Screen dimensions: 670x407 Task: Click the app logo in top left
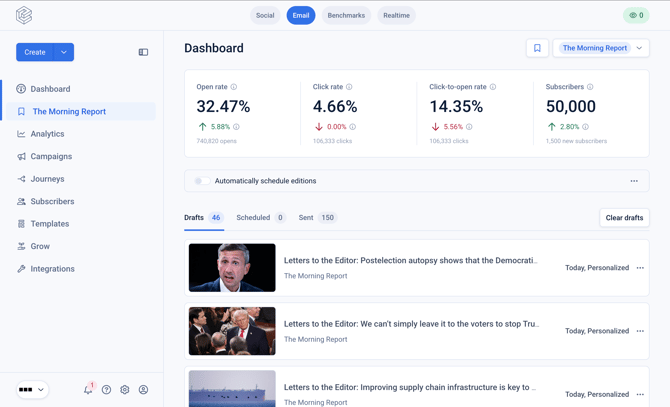(24, 15)
